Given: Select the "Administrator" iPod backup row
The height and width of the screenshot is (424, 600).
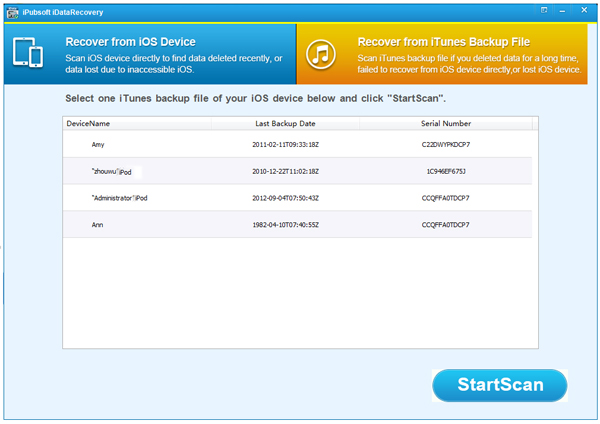Looking at the screenshot, I should [x=297, y=198].
